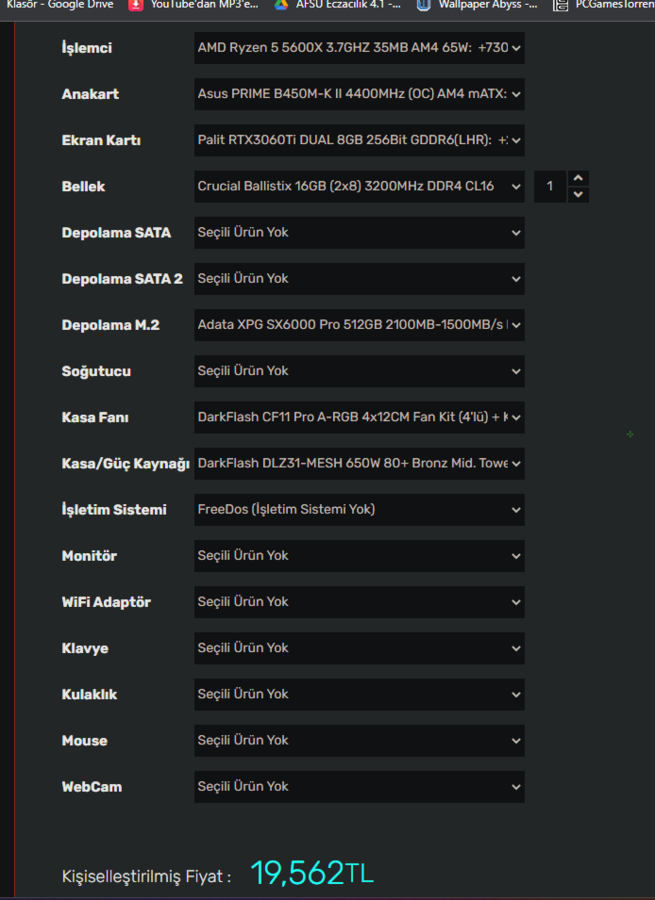
Task: Expand the Depolama SATA dropdown
Action: 359,232
